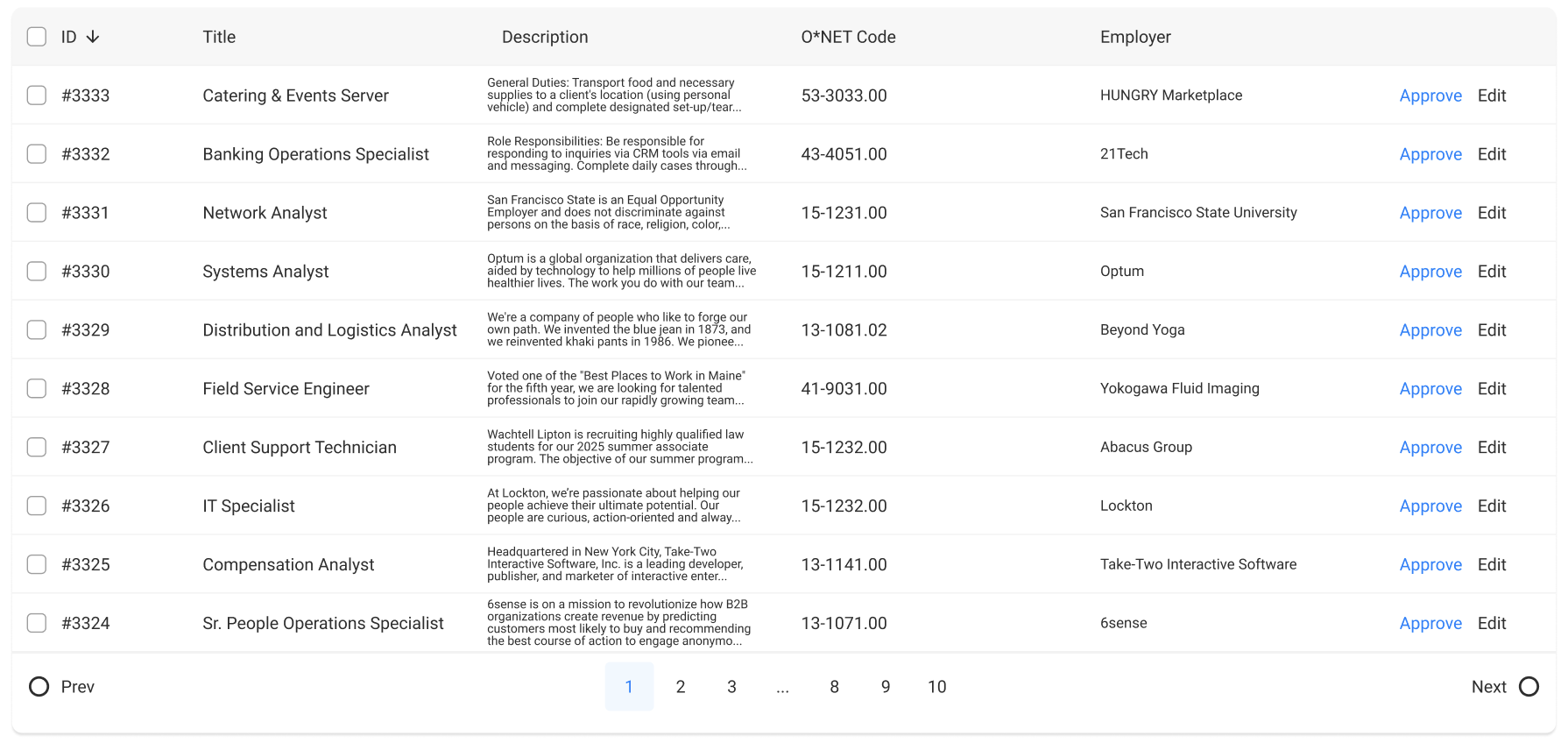Edit the Sr. People Operations Specialist row
The width and height of the screenshot is (1568, 750).
click(x=1492, y=624)
